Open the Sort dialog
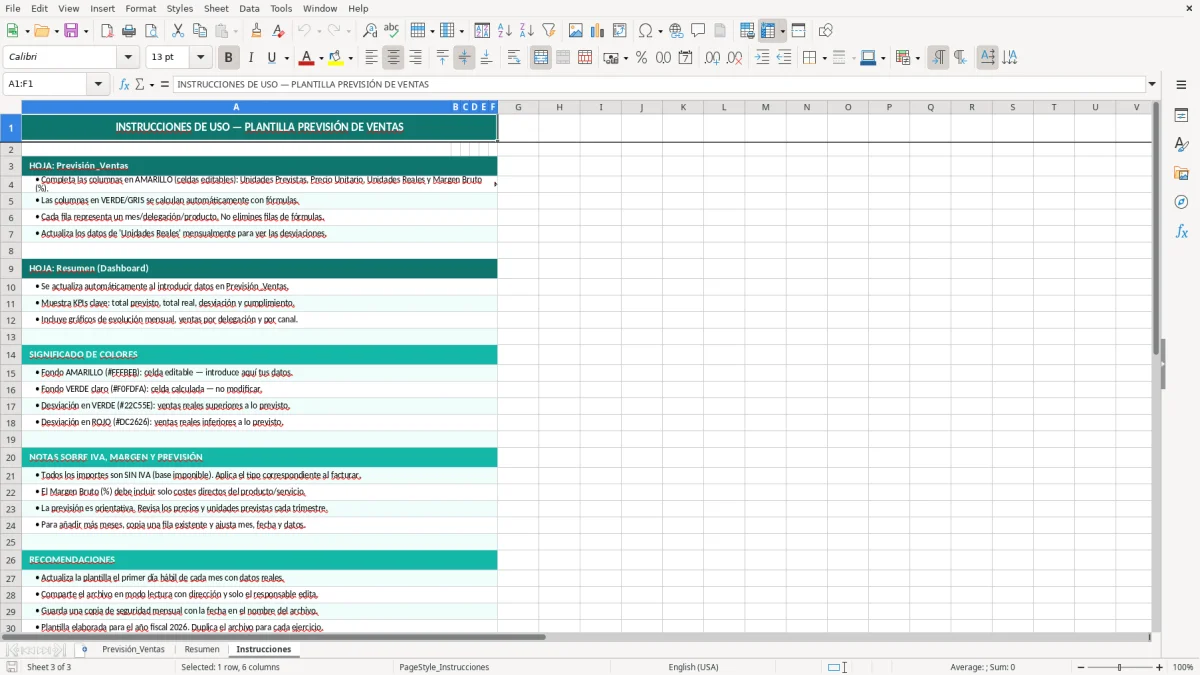 (x=482, y=31)
